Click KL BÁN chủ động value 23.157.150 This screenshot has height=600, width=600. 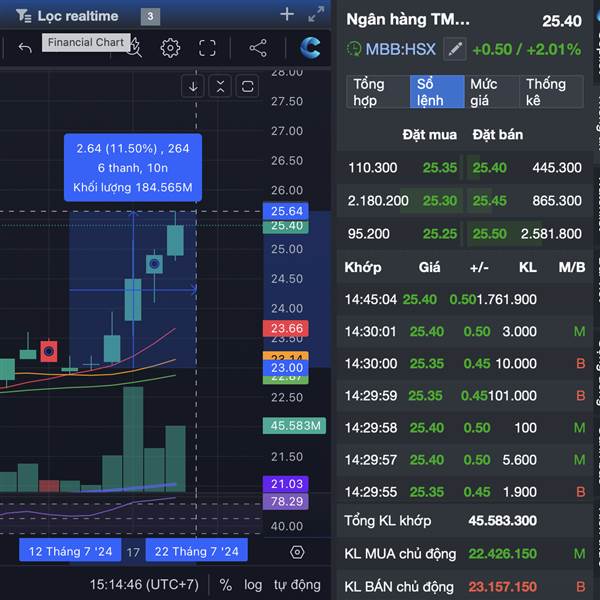502,586
